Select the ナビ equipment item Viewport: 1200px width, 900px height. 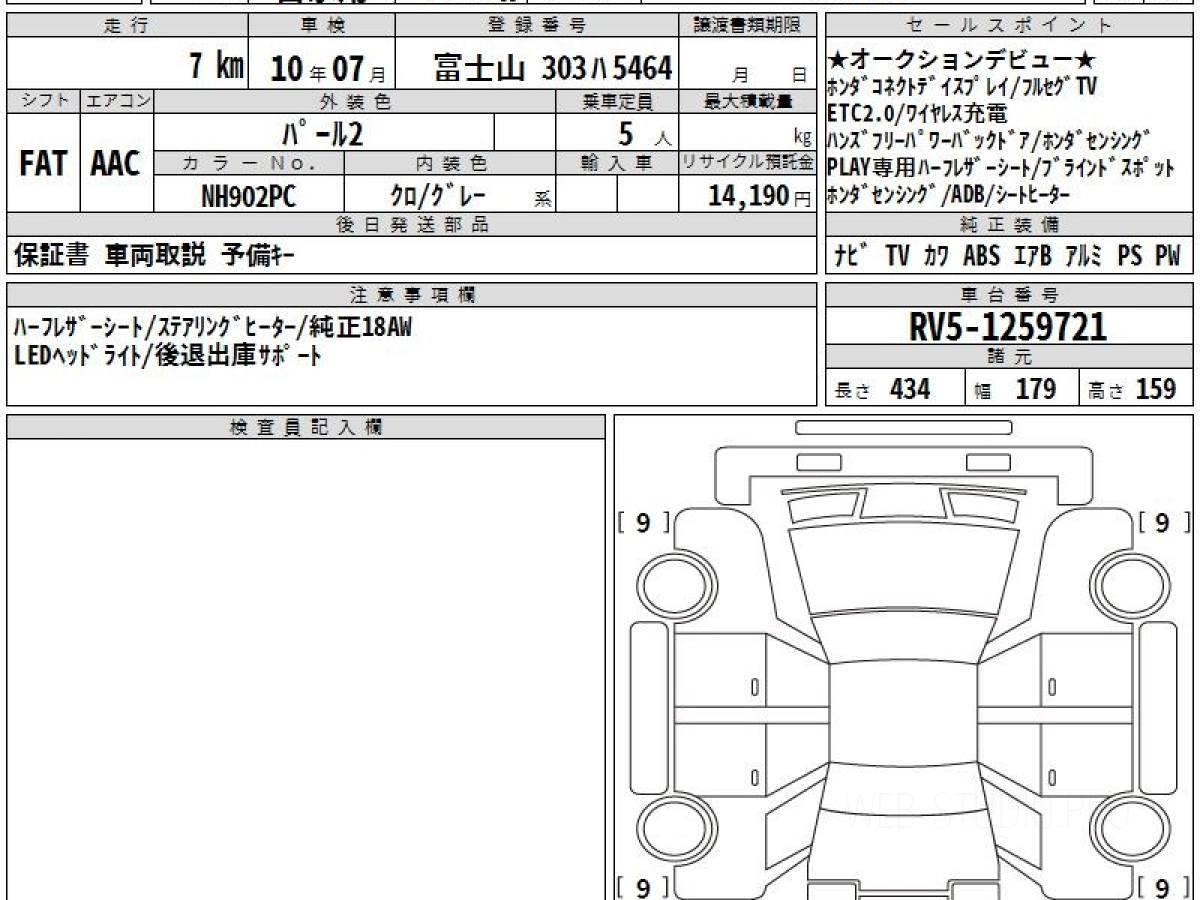click(851, 256)
